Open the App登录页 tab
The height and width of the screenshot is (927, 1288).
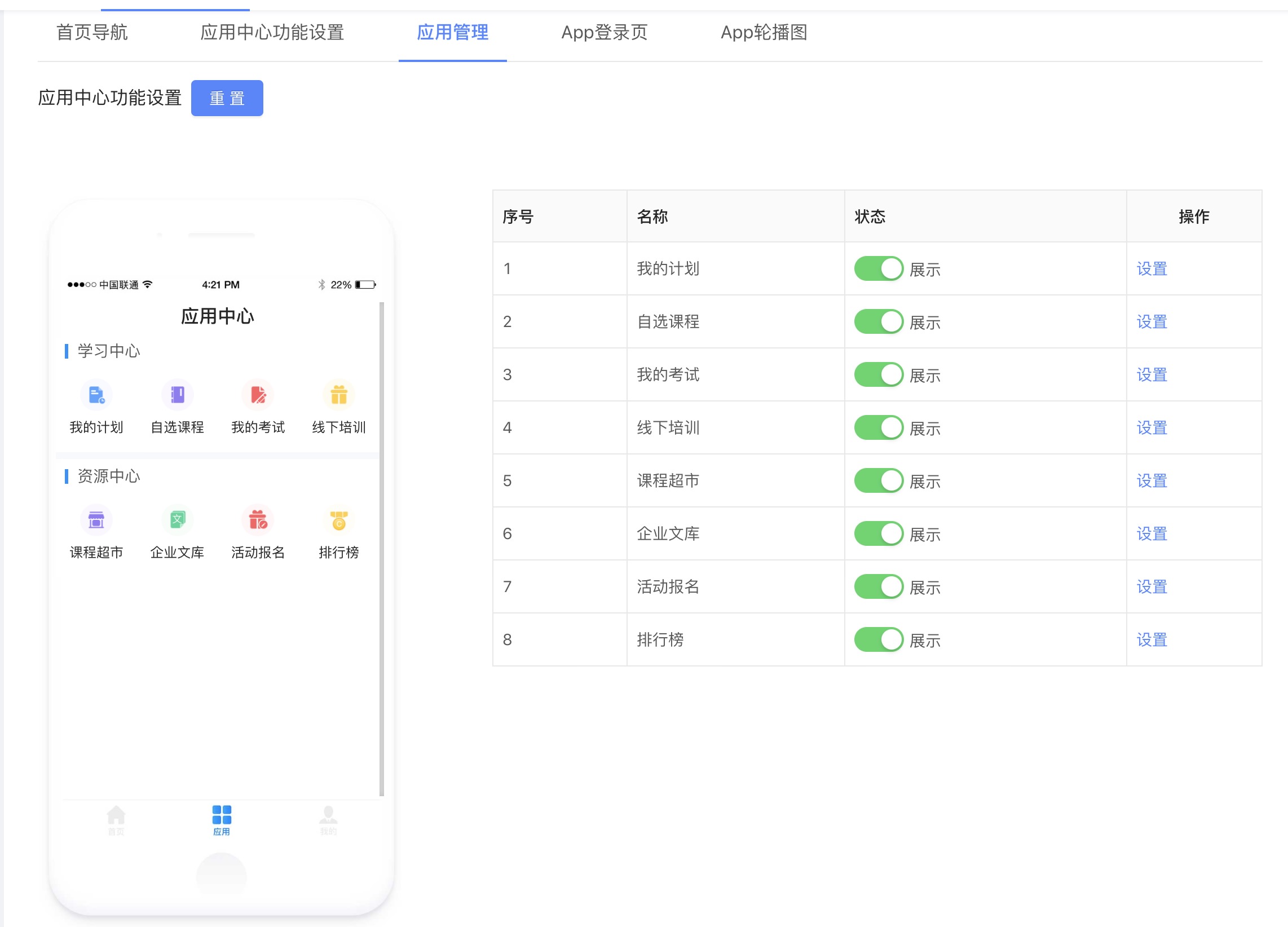[x=605, y=32]
